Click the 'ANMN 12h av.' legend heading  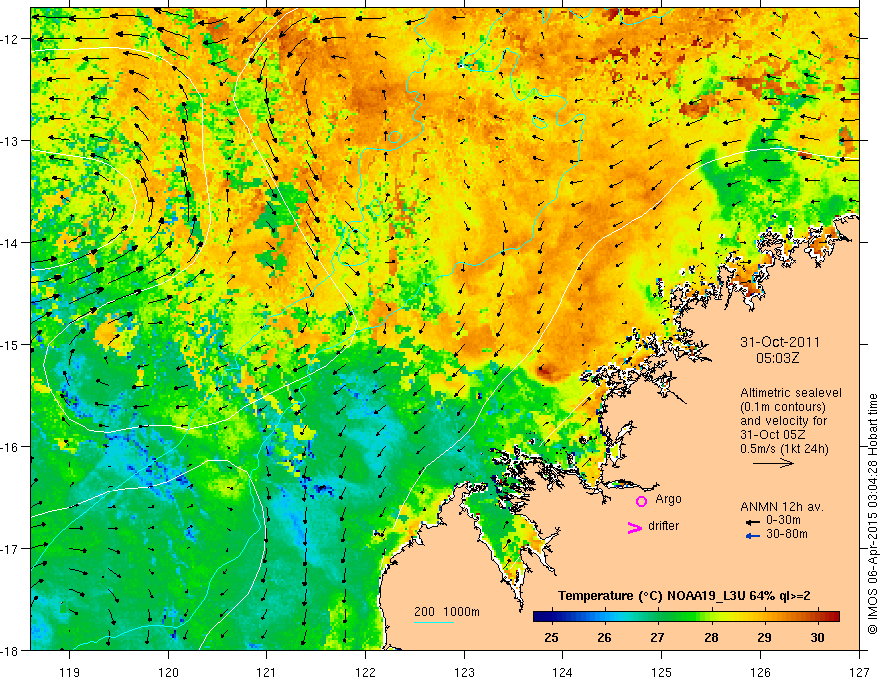[x=782, y=507]
